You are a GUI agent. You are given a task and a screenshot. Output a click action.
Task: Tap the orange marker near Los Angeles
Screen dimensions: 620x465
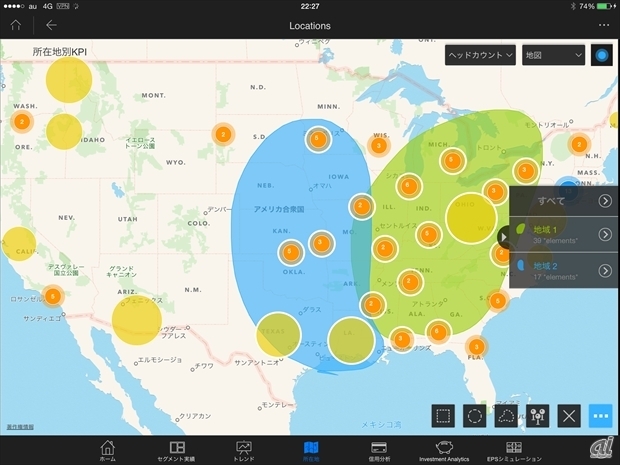(x=53, y=296)
